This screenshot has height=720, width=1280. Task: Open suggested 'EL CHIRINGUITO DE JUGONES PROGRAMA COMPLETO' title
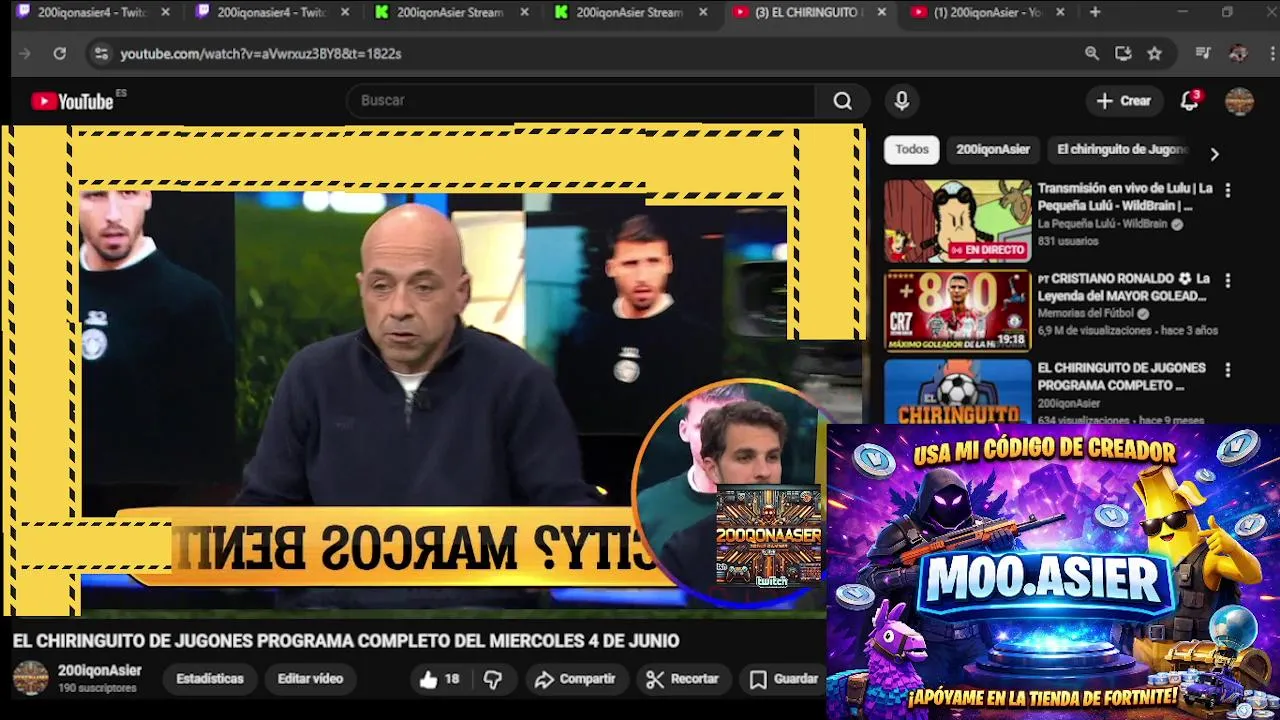pyautogui.click(x=1121, y=377)
